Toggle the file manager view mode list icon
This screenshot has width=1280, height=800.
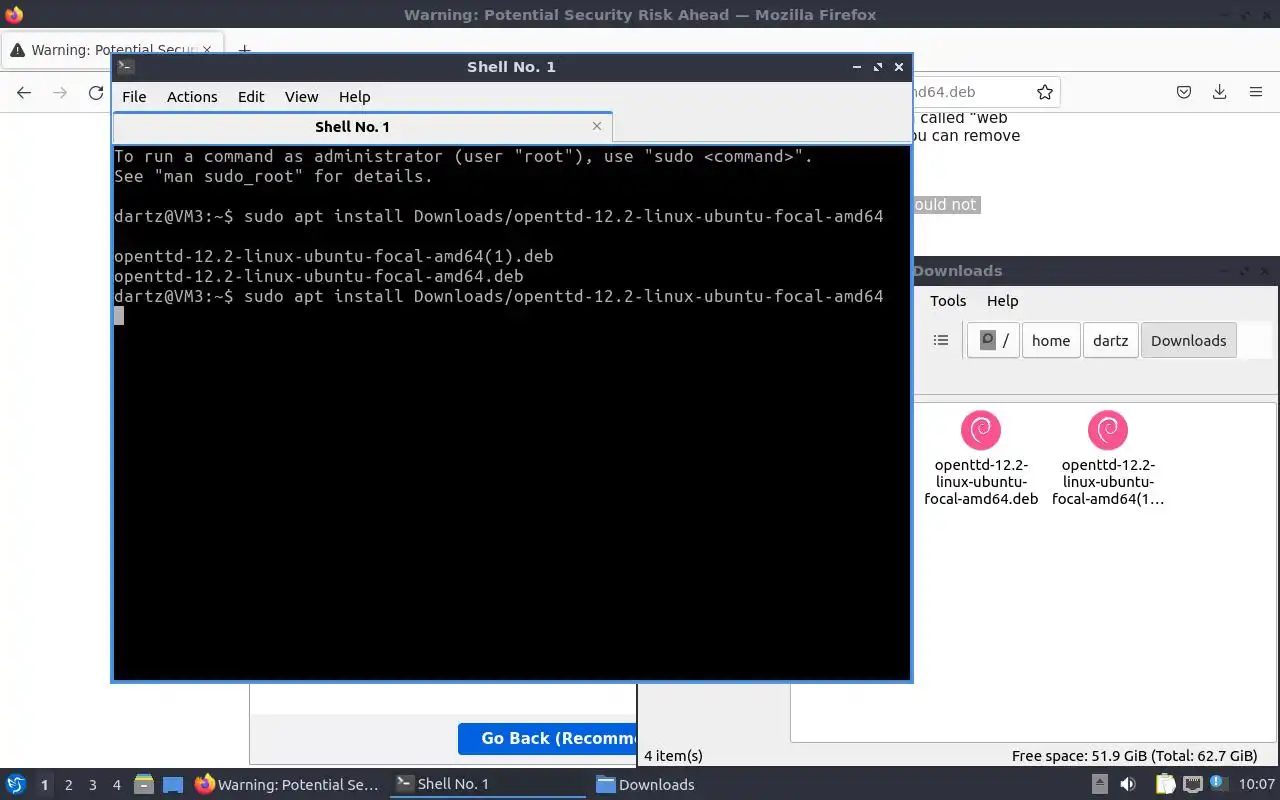pos(941,340)
